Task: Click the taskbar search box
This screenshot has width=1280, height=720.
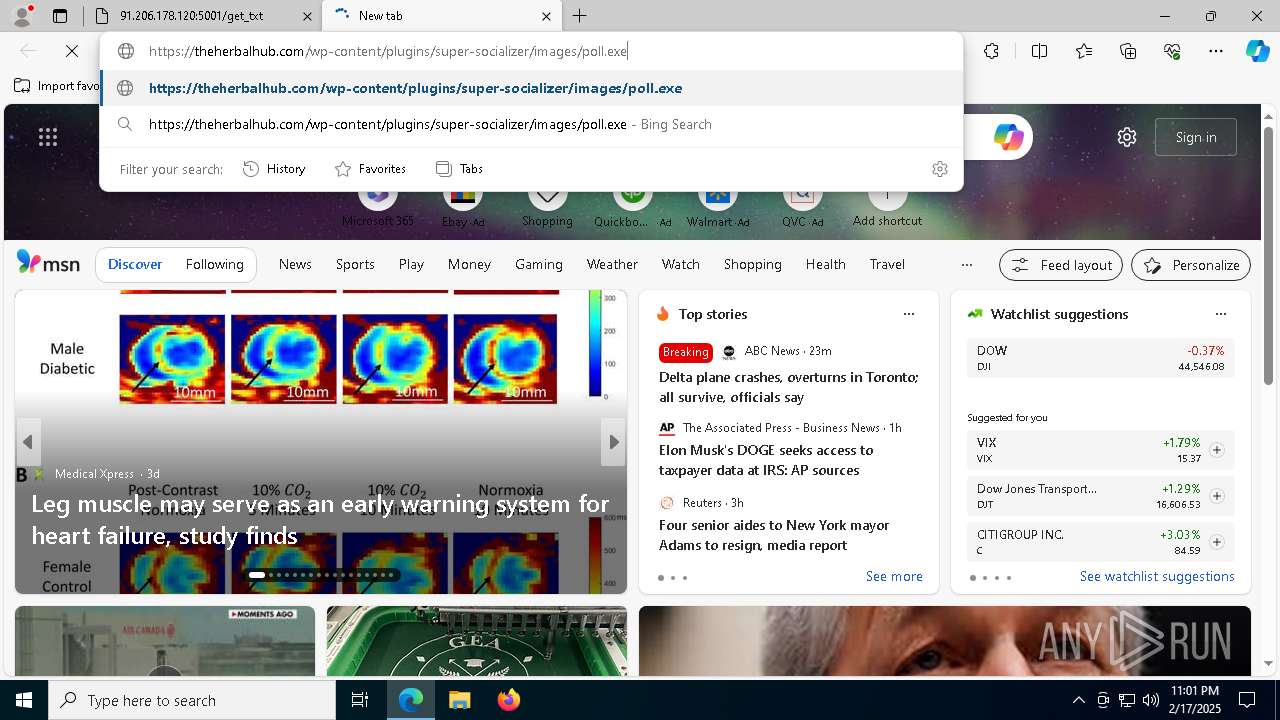Action: point(192,701)
